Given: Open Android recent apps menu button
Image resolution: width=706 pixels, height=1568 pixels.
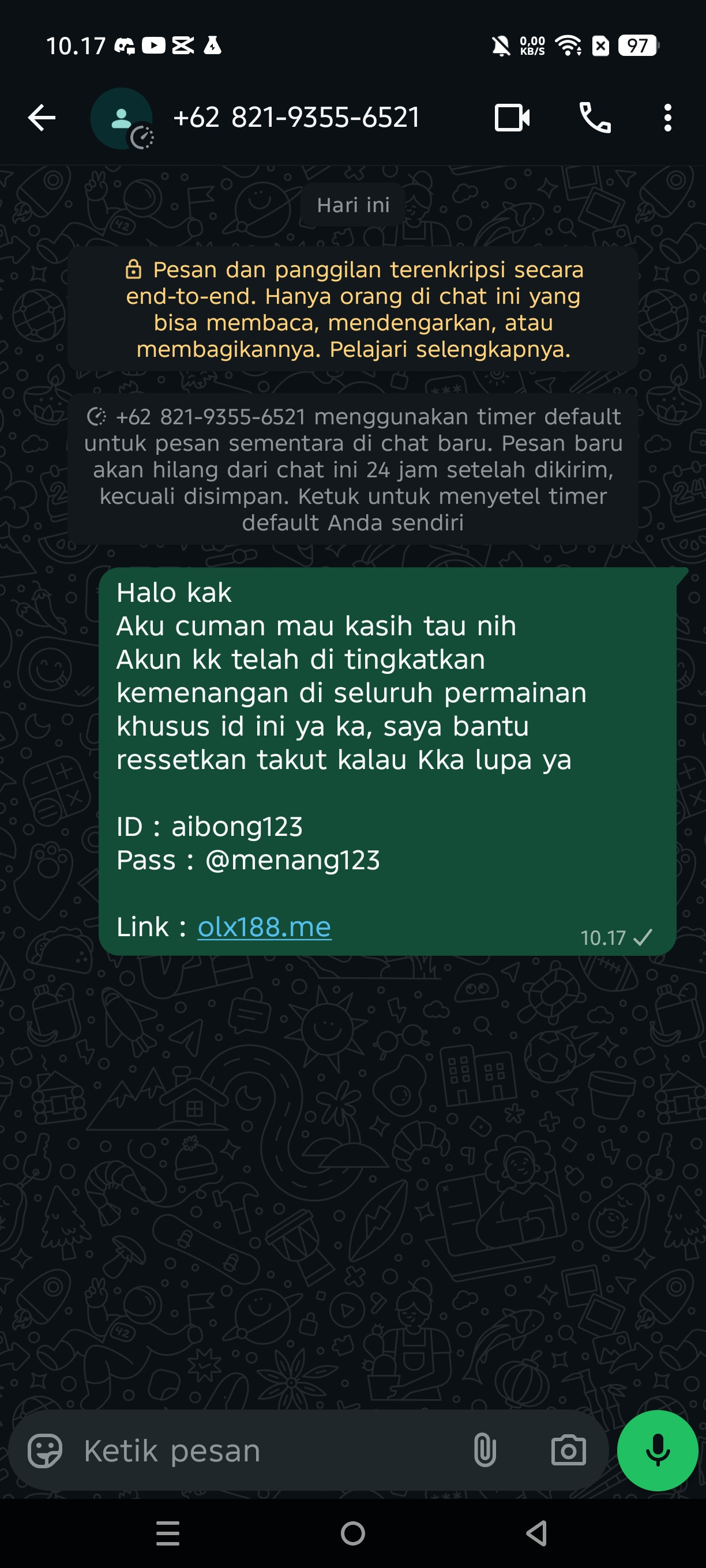Looking at the screenshot, I should click(x=167, y=1533).
